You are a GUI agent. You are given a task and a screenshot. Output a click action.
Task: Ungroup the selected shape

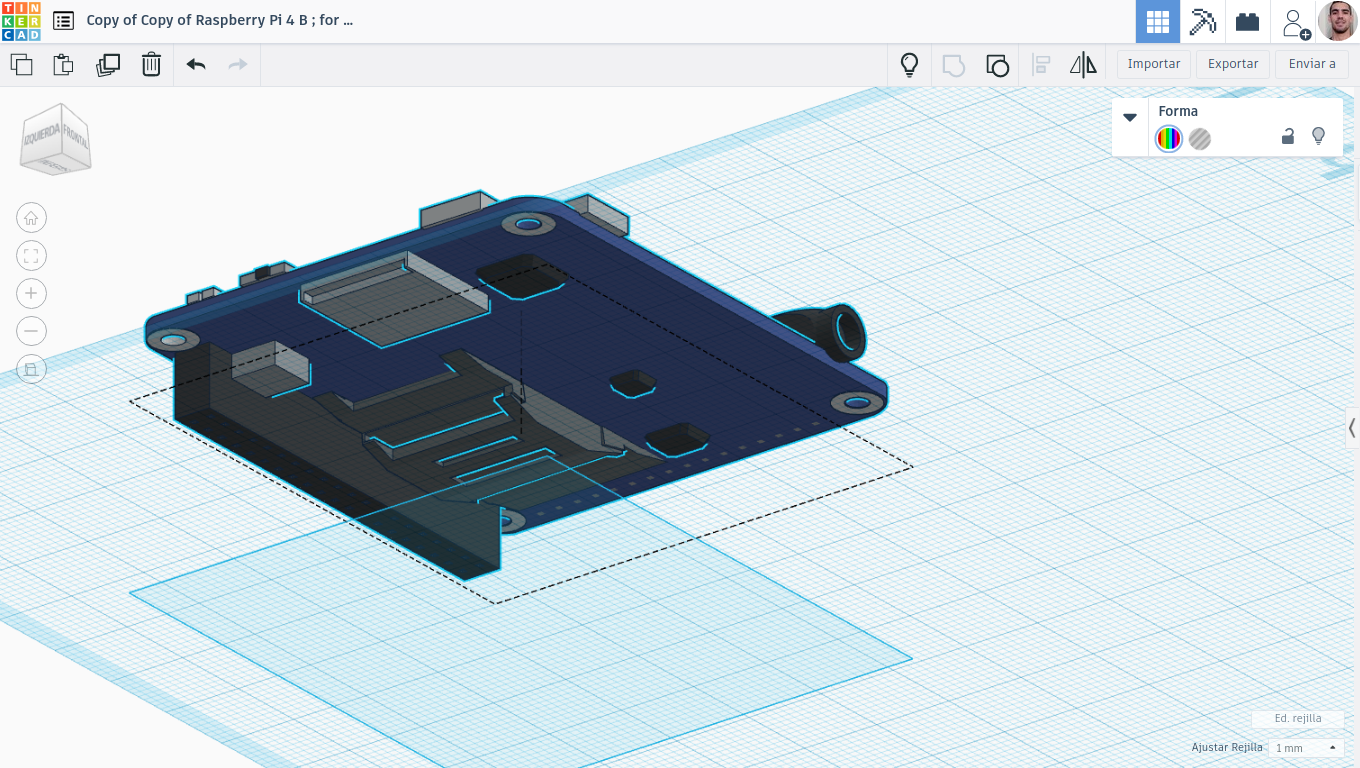pyautogui.click(x=997, y=65)
